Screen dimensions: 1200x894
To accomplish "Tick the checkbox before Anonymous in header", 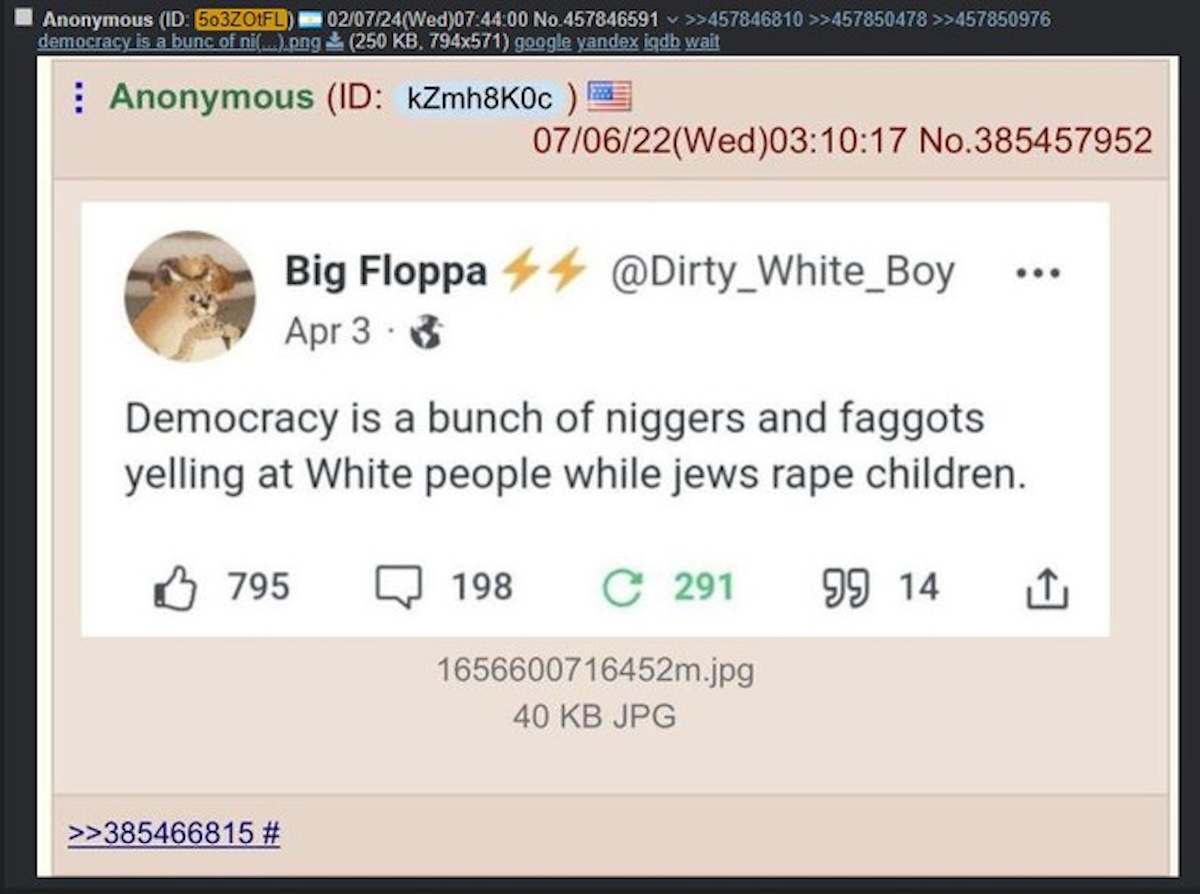I will click(x=23, y=17).
